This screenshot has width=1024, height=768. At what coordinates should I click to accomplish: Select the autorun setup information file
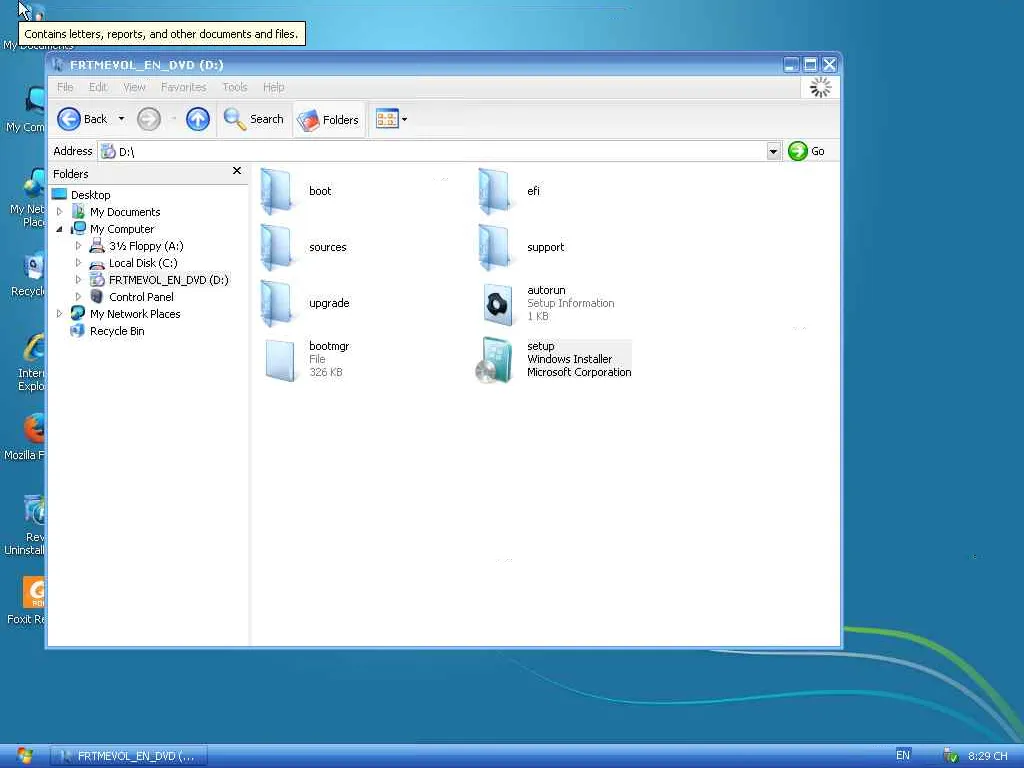[x=498, y=304]
